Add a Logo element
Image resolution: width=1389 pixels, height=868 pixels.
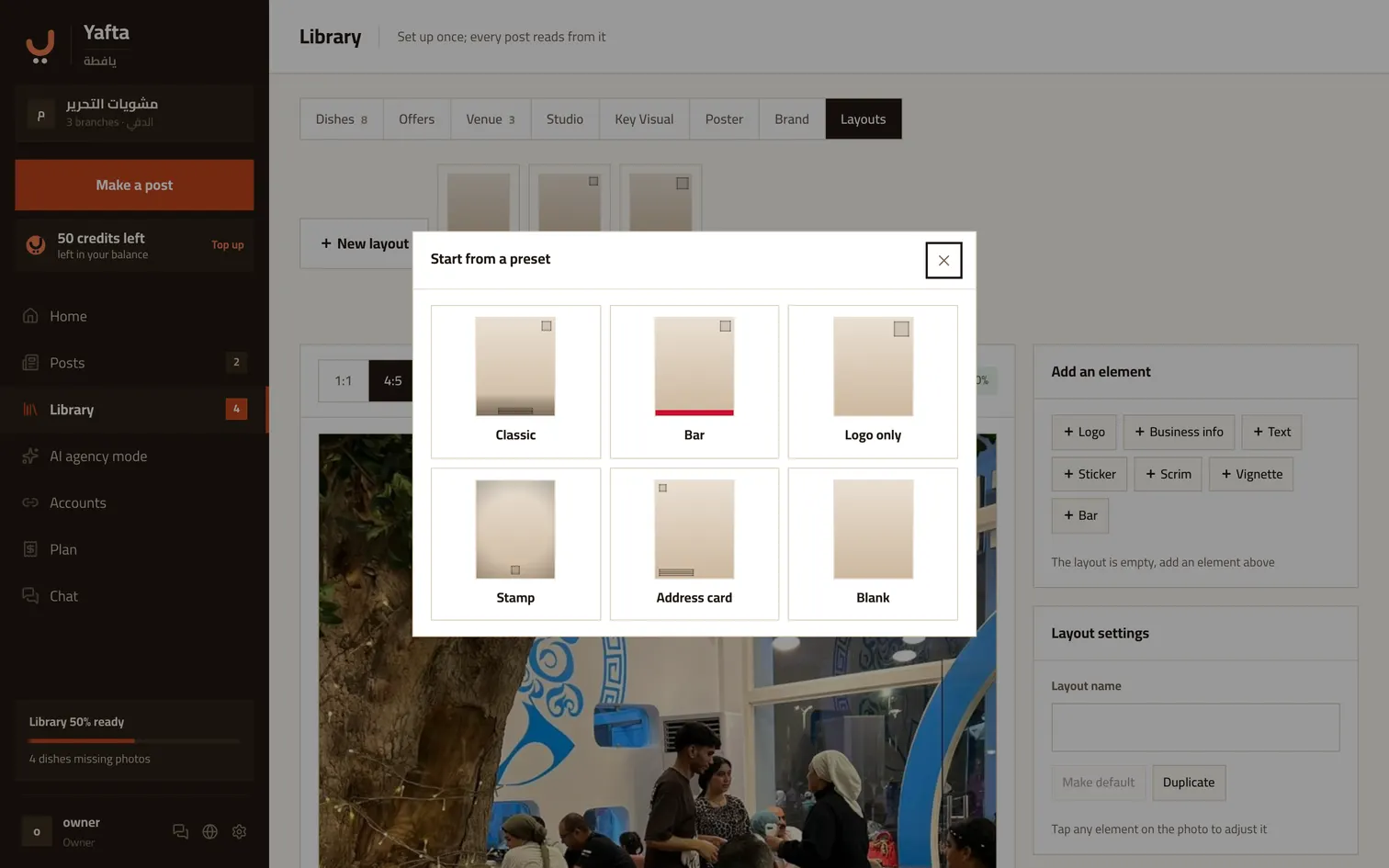pyautogui.click(x=1084, y=432)
